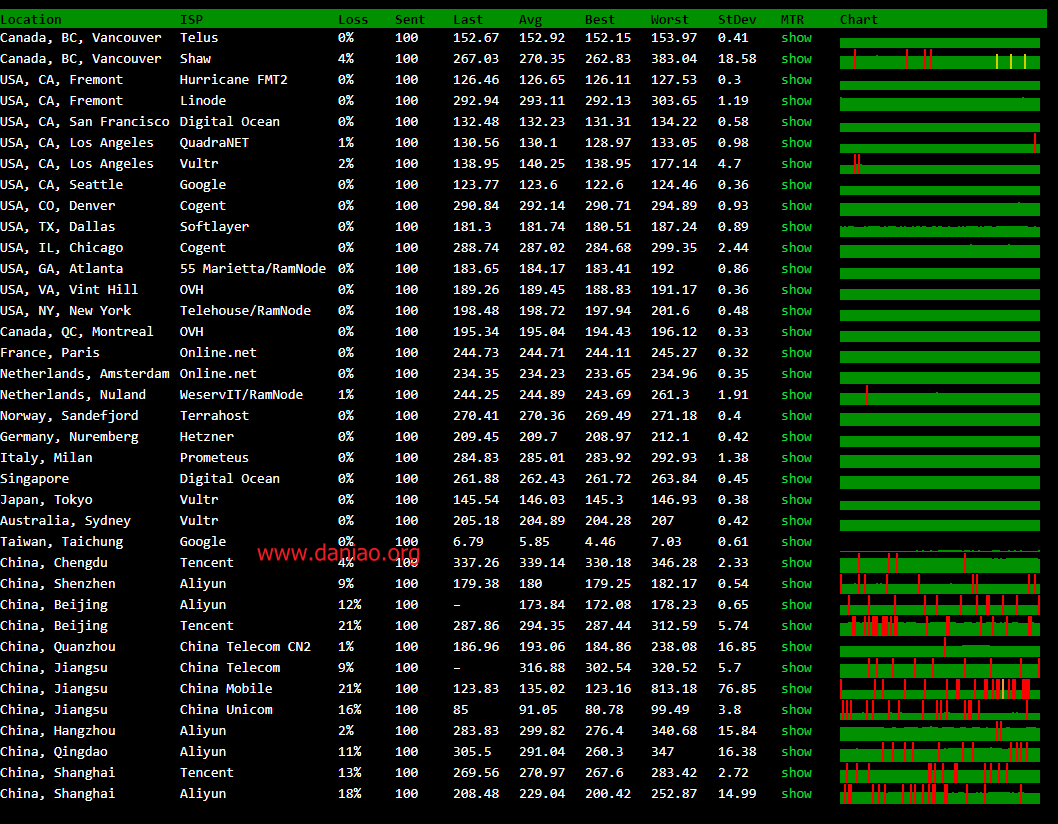The image size is (1058, 824).
Task: Open show link for Chicago Cogent row
Action: click(796, 248)
